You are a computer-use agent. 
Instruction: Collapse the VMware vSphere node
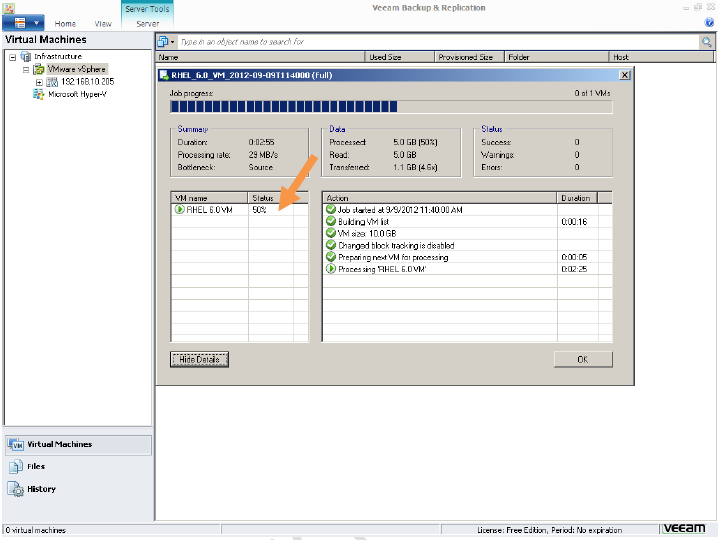26,70
